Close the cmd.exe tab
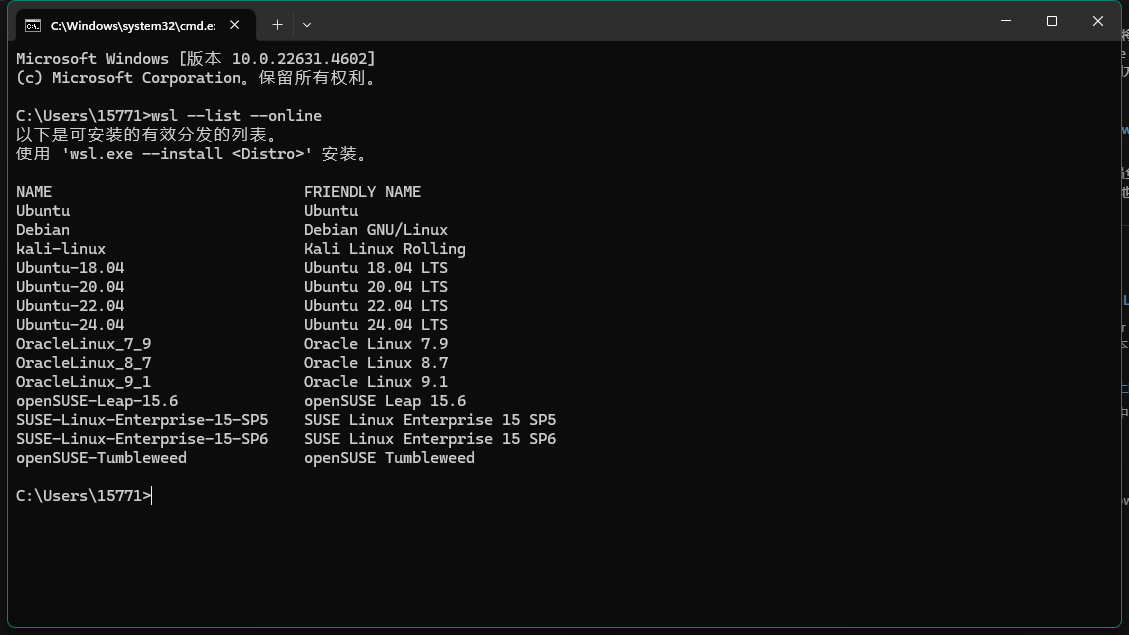 (236, 24)
